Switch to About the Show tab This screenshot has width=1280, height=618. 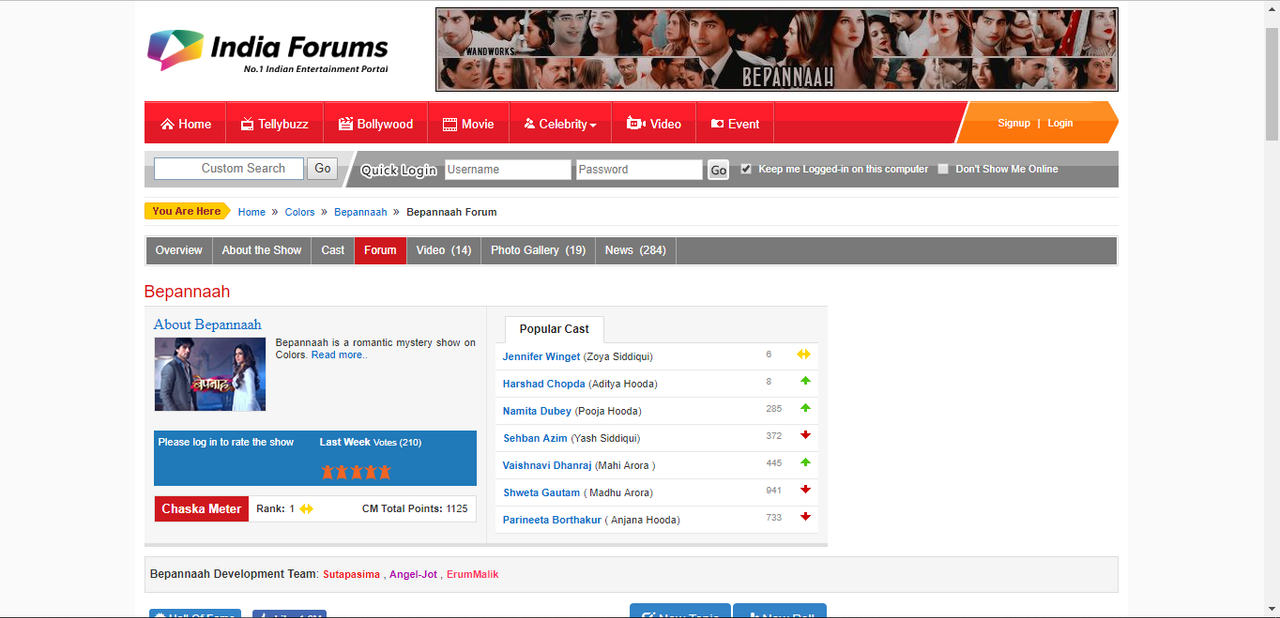pyautogui.click(x=262, y=250)
